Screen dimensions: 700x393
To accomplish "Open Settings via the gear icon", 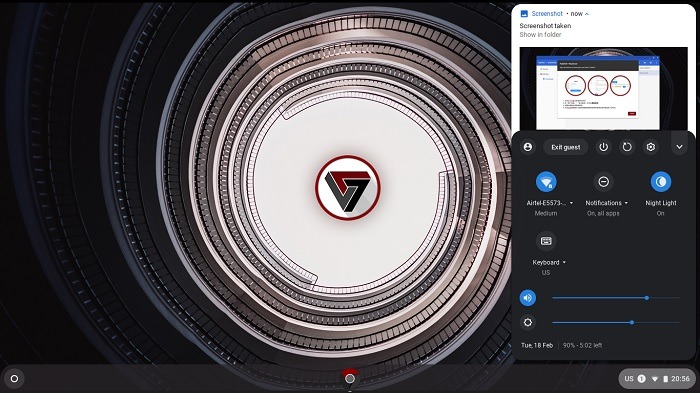I will tap(651, 147).
